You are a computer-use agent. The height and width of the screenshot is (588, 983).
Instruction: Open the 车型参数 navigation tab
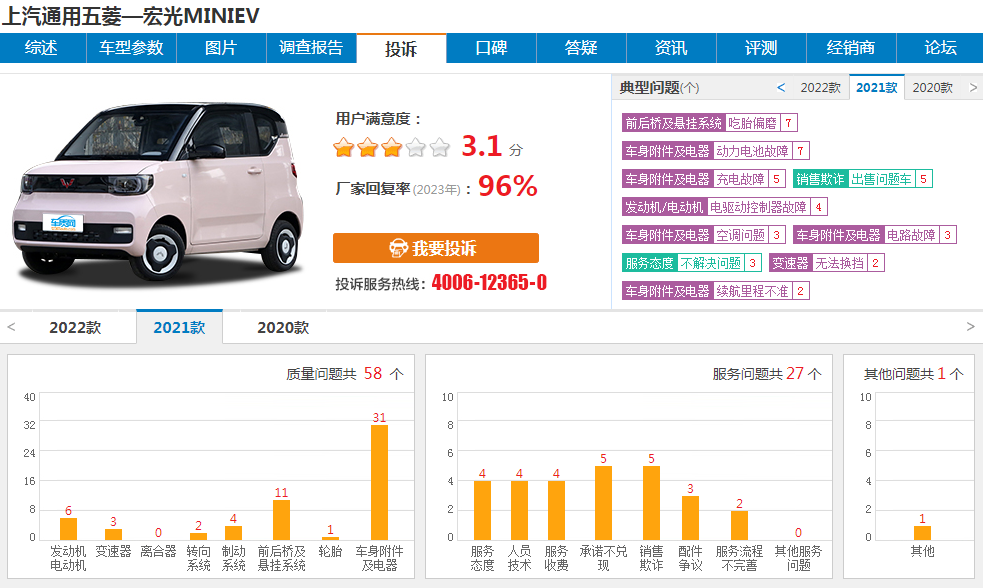click(x=131, y=48)
